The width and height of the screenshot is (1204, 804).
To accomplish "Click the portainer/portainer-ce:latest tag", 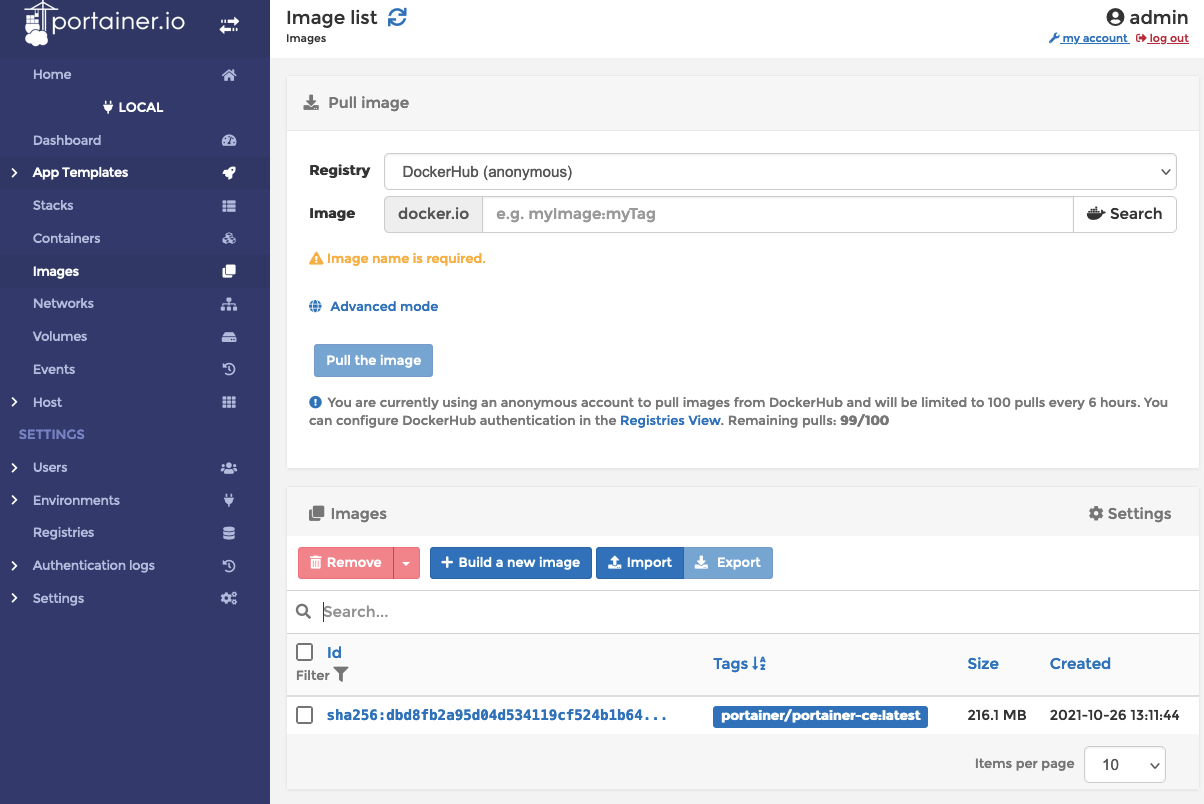I will tap(820, 716).
